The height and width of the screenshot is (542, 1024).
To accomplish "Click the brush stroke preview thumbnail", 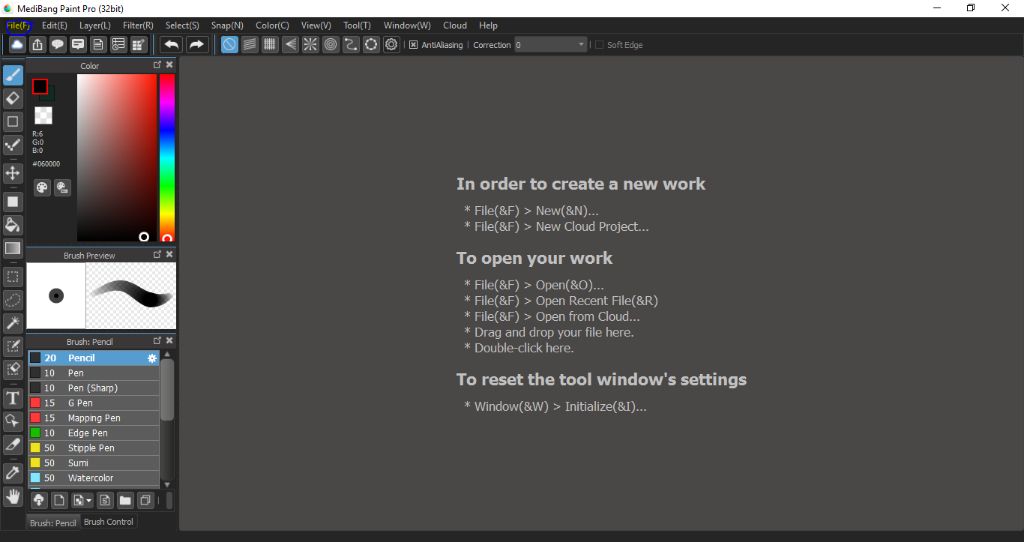I will (131, 296).
